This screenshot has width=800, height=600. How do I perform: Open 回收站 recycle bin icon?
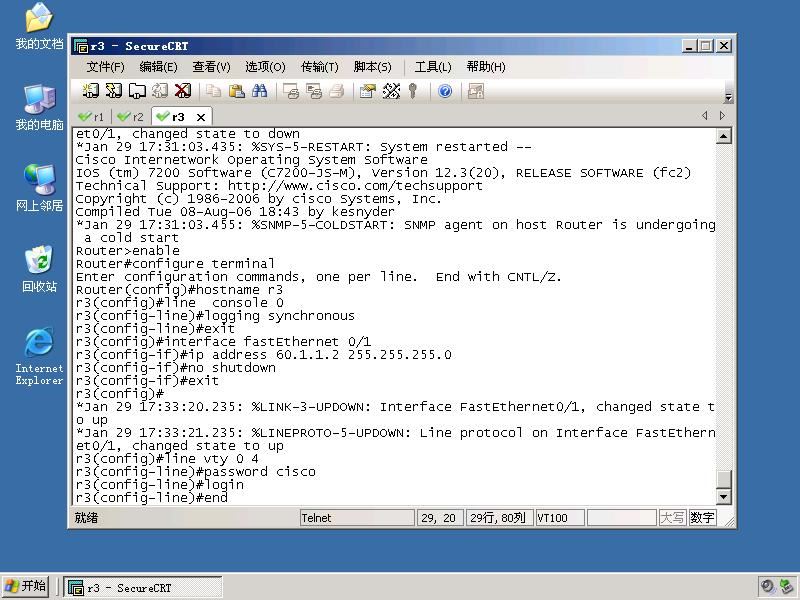click(39, 269)
